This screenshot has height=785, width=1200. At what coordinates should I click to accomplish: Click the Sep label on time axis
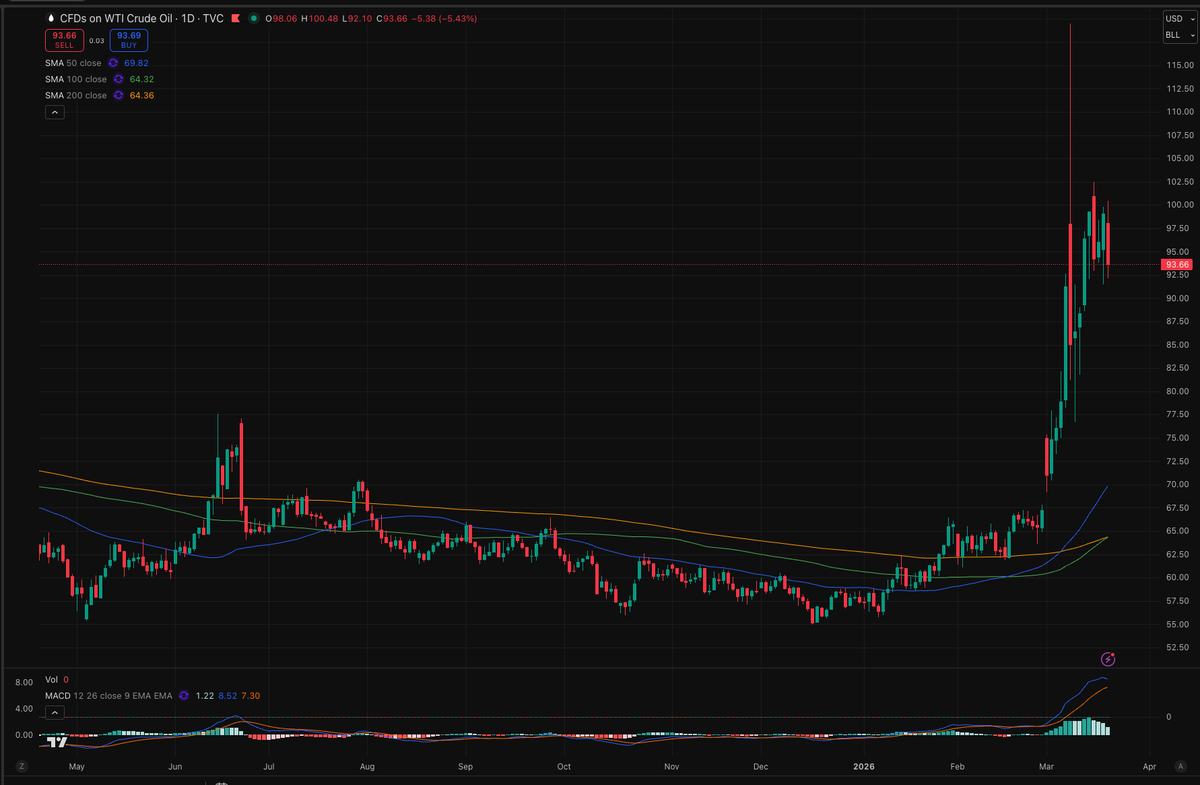[x=465, y=767]
